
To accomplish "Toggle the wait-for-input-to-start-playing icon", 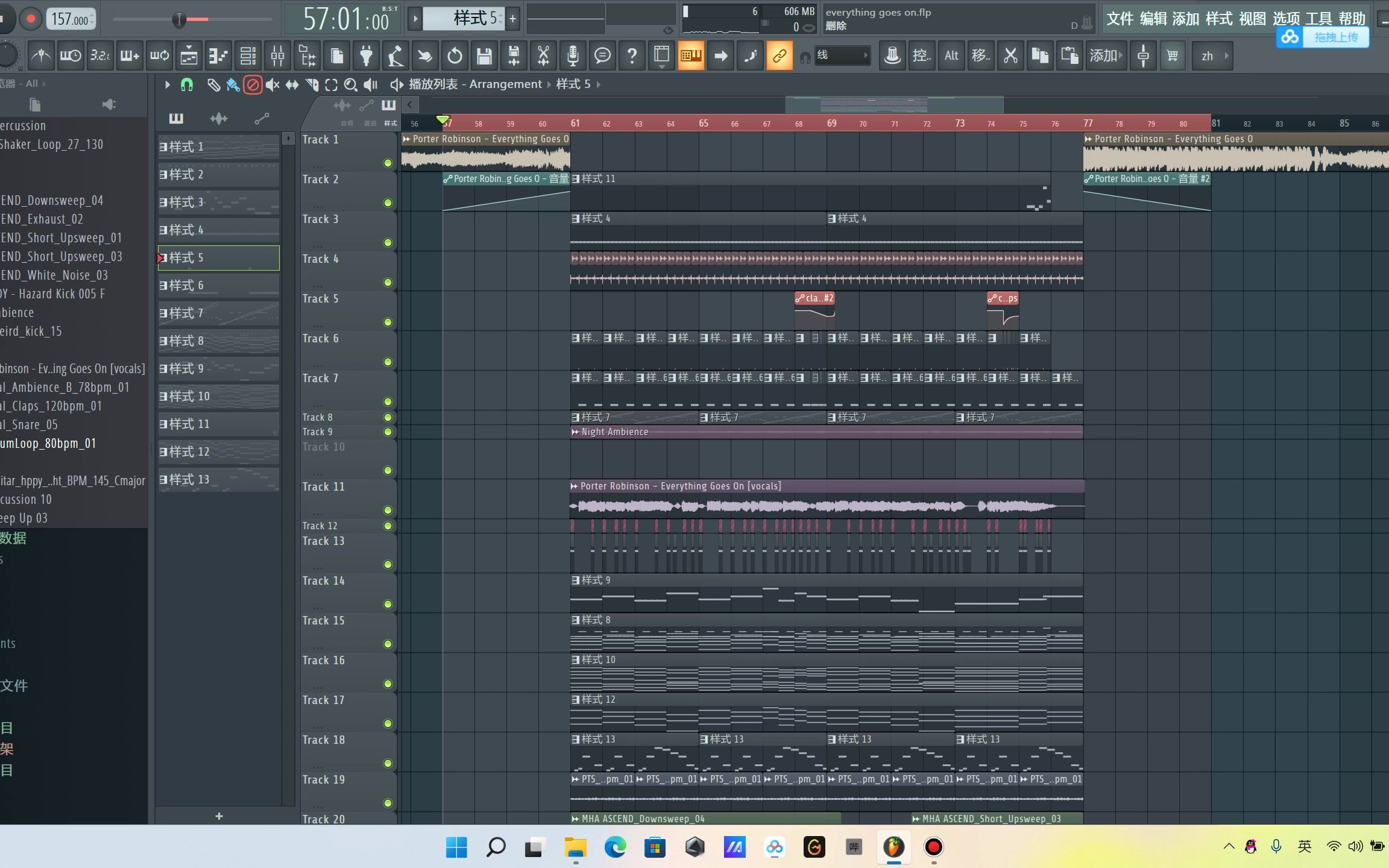I will (71, 56).
